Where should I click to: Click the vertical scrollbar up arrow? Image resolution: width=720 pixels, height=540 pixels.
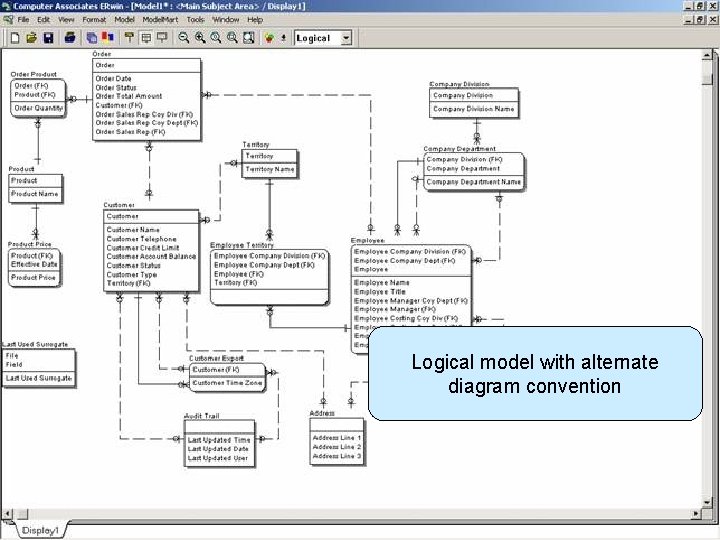pyautogui.click(x=707, y=55)
